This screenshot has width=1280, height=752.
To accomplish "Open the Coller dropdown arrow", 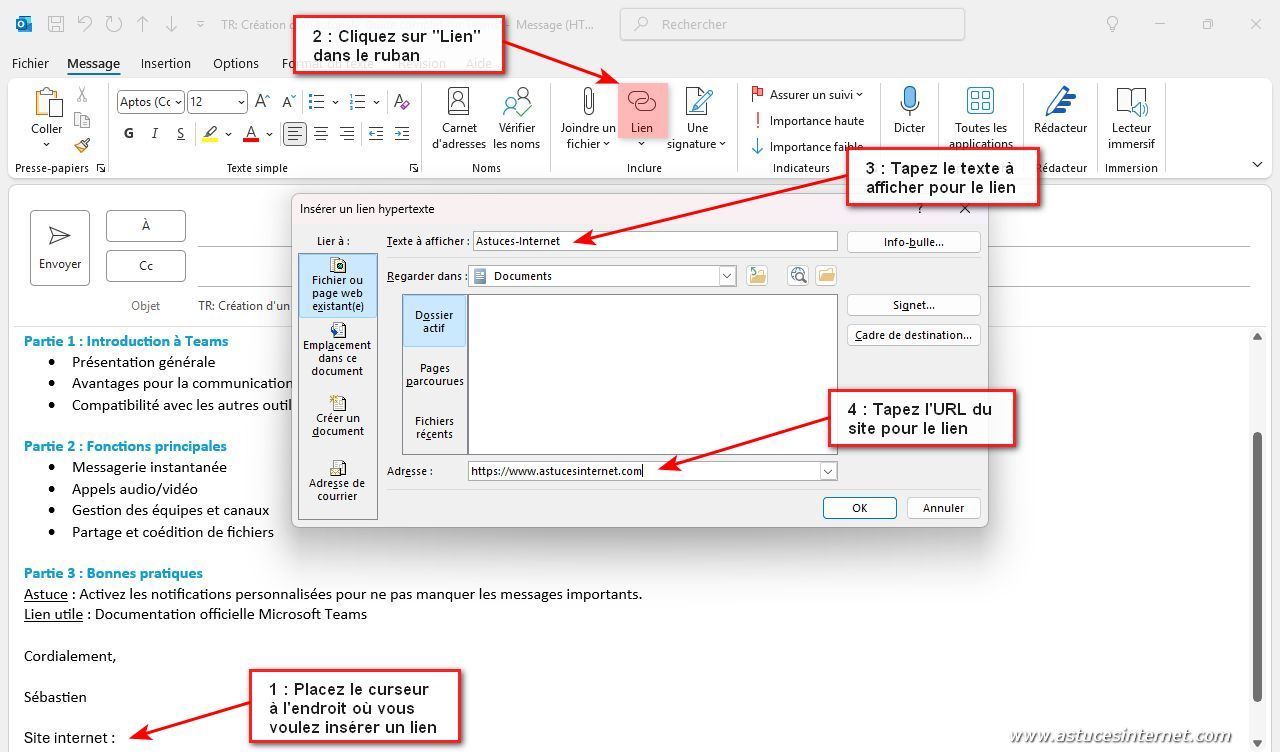I will (x=47, y=144).
